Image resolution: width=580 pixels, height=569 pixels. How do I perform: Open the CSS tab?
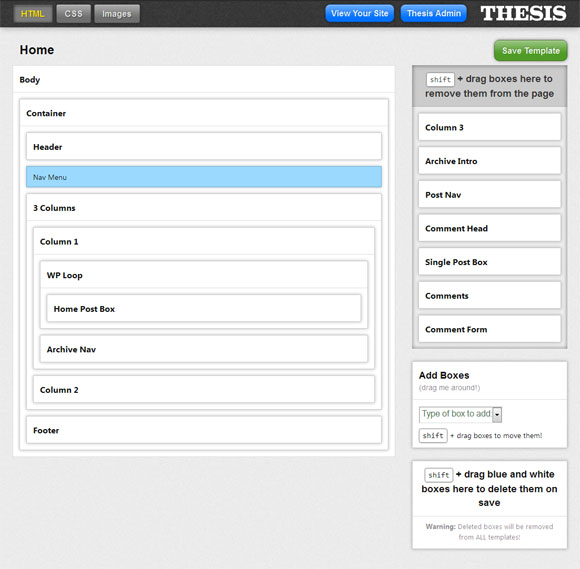coord(73,14)
